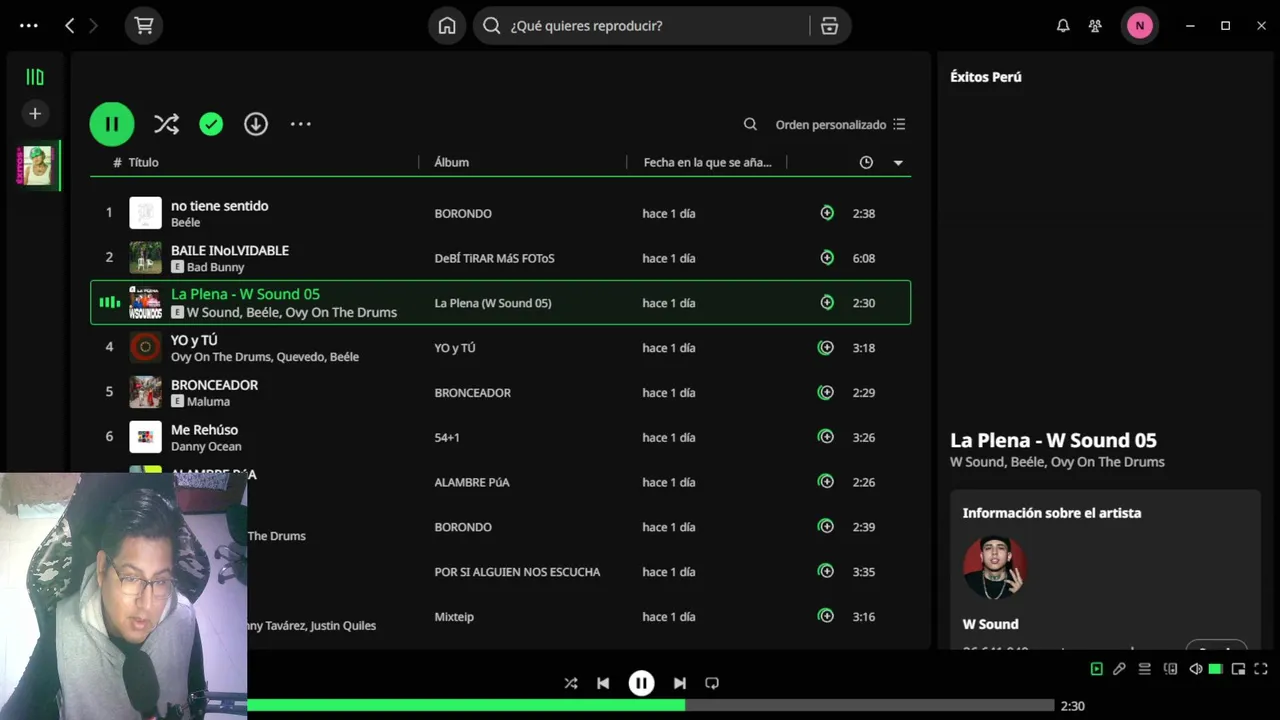
Task: Go to Home via house icon
Action: coord(447,26)
